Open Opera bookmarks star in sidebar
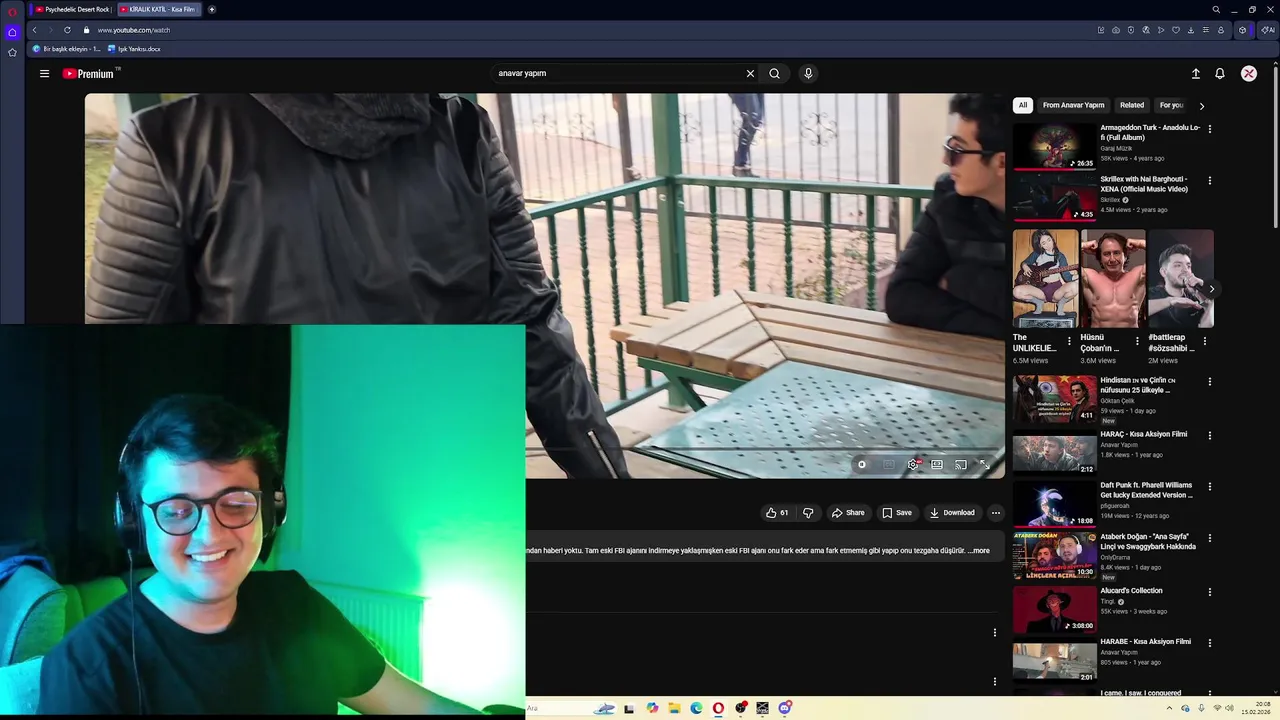The width and height of the screenshot is (1280, 720). click(x=12, y=52)
